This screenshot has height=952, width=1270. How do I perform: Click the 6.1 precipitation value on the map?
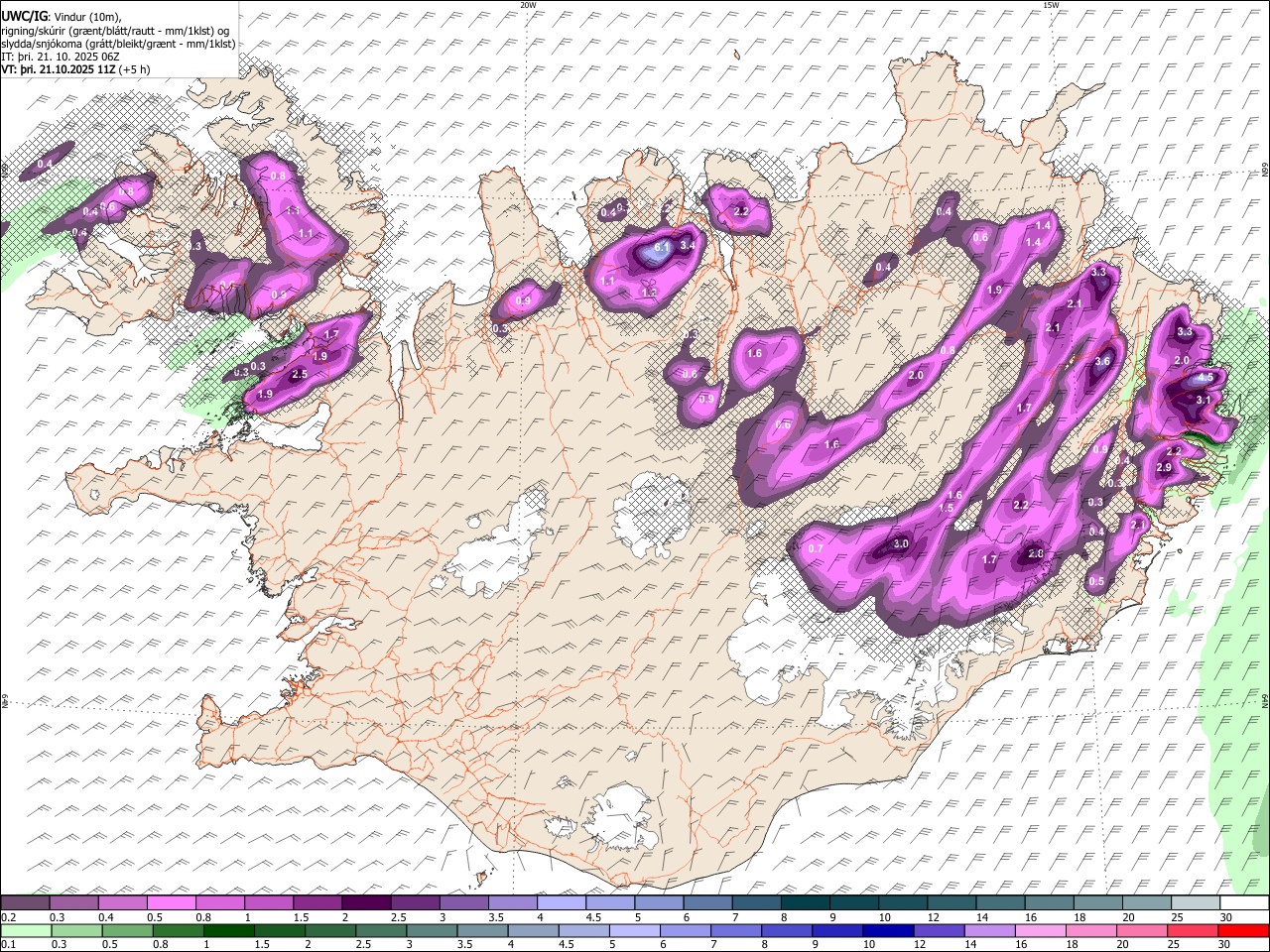(x=663, y=246)
